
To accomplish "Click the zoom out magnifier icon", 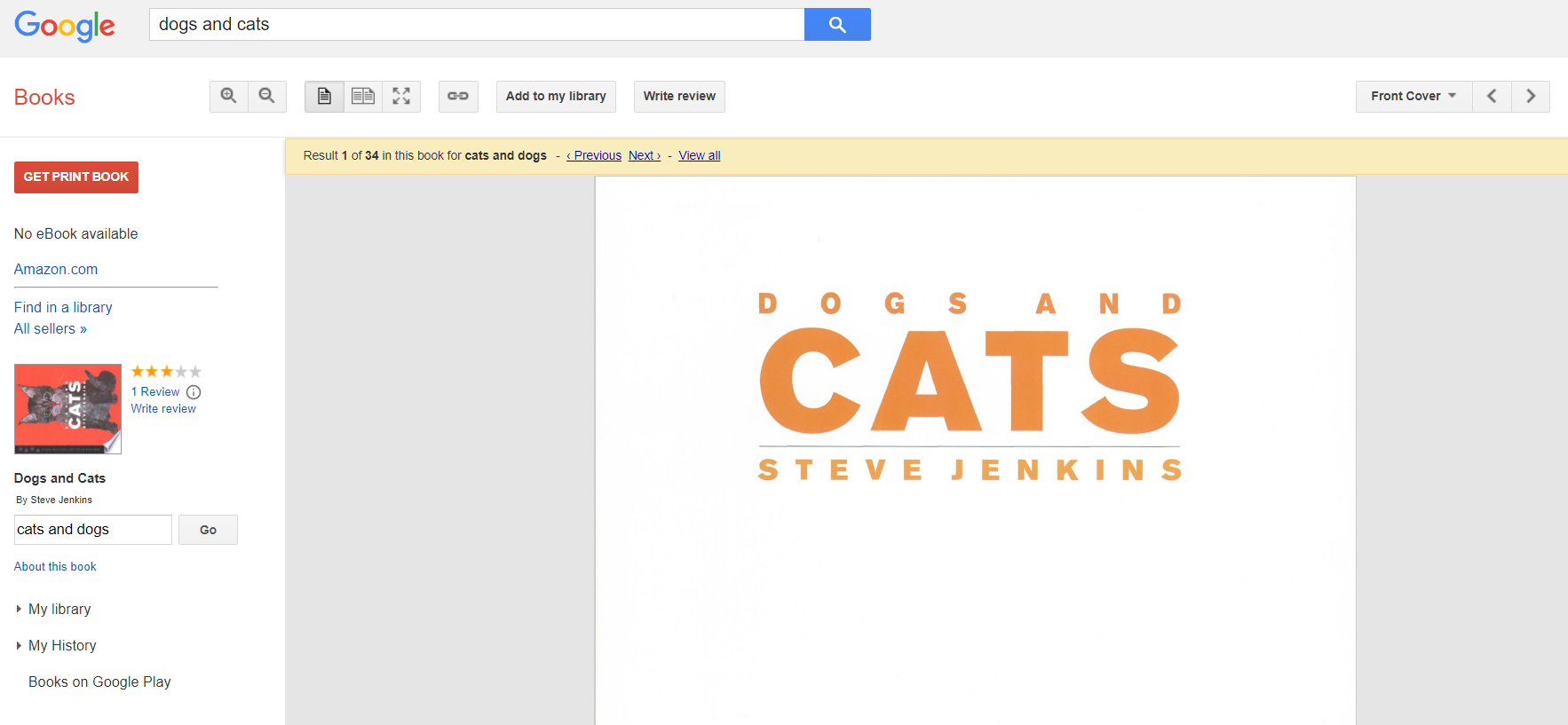I will 266,96.
